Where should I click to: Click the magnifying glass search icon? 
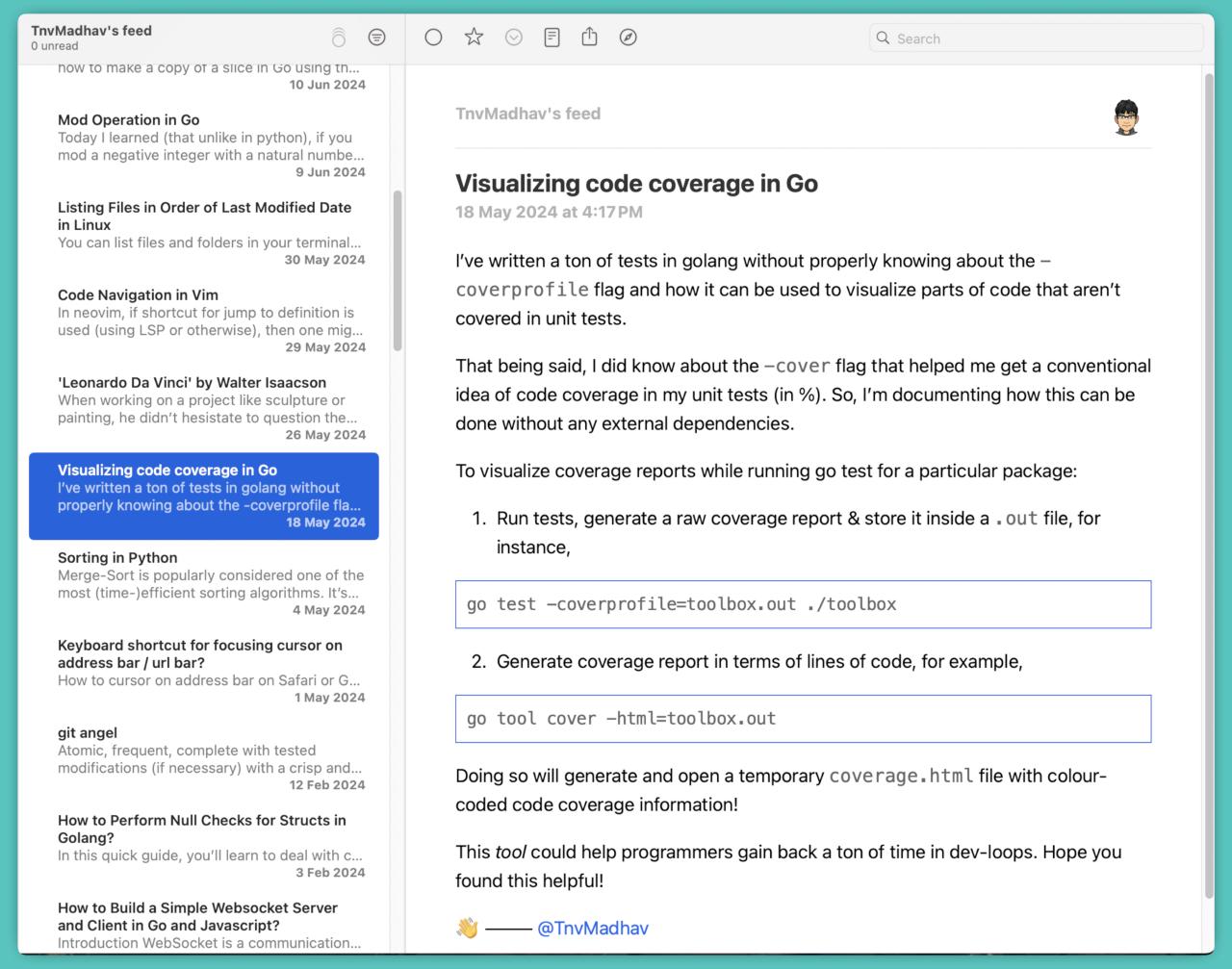click(883, 38)
